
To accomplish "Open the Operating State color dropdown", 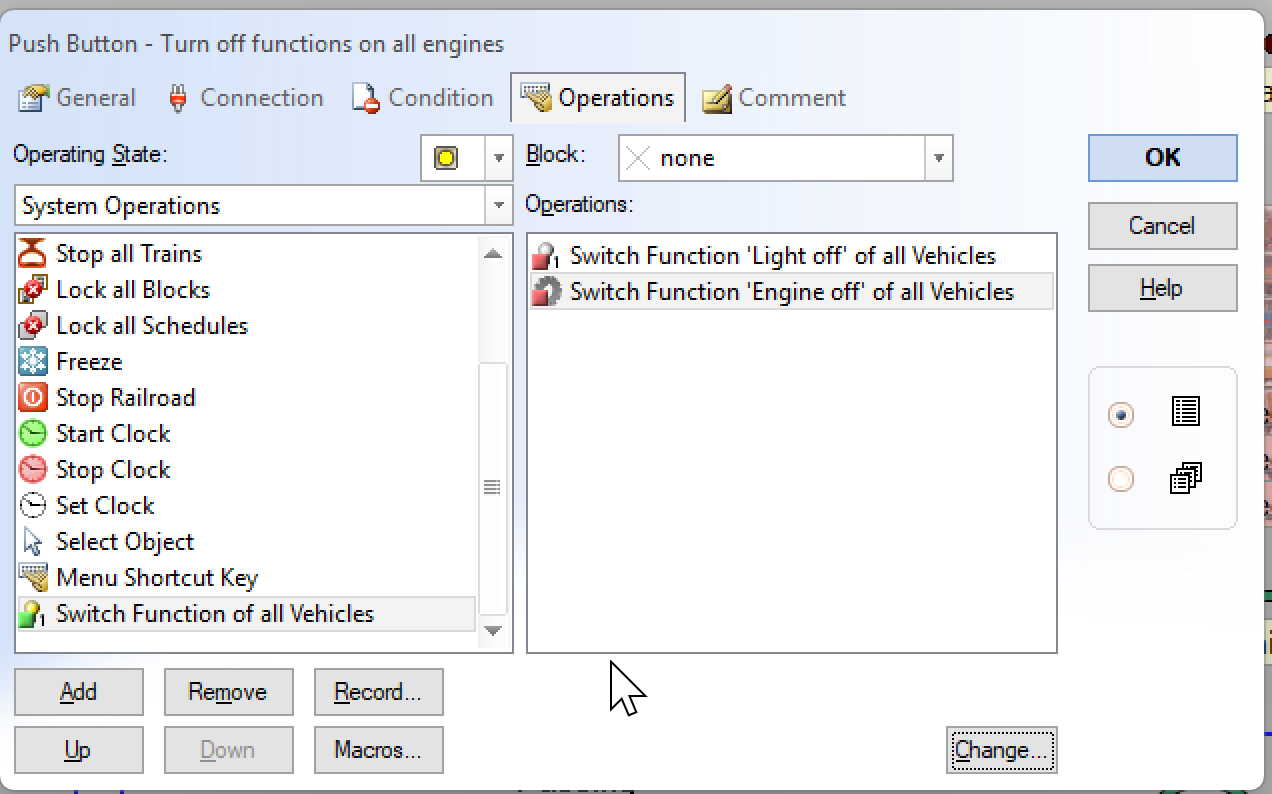I will coord(498,158).
